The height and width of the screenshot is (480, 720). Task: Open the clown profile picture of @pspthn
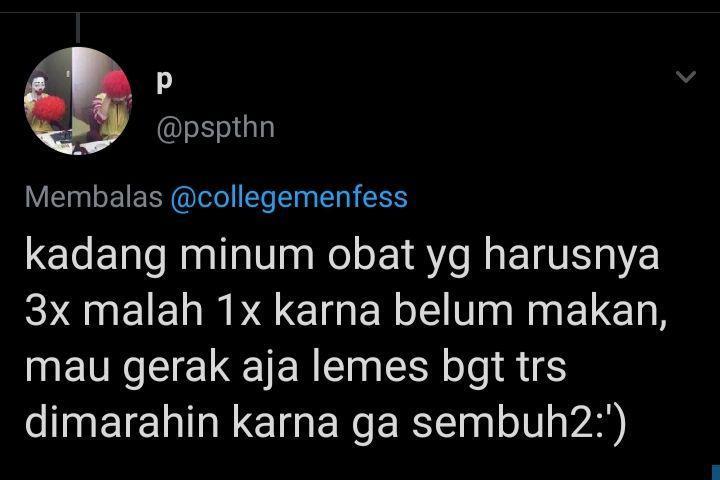[78, 101]
